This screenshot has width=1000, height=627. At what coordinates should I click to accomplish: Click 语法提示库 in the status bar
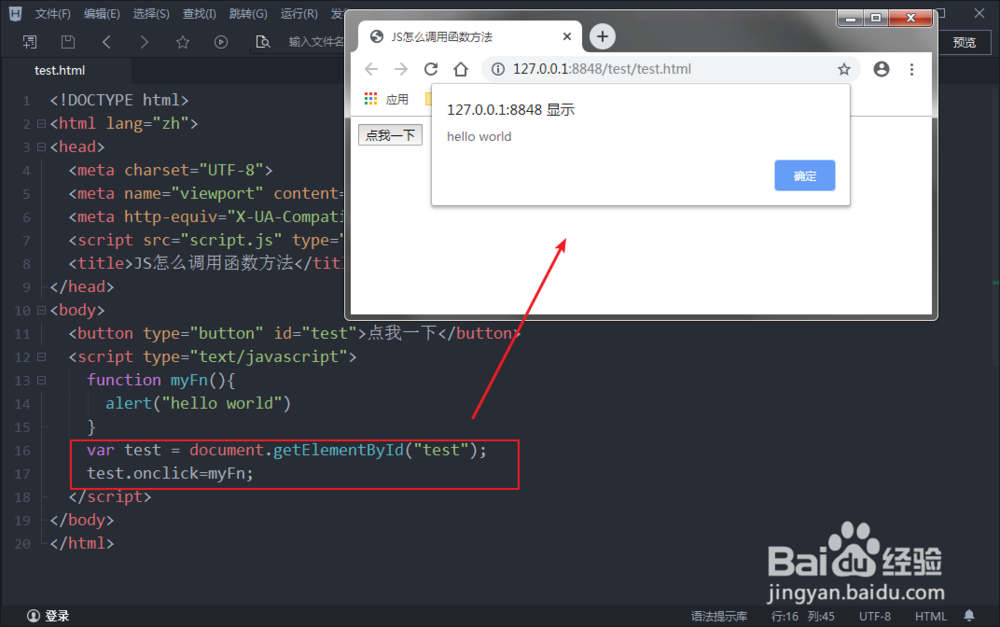pos(719,616)
